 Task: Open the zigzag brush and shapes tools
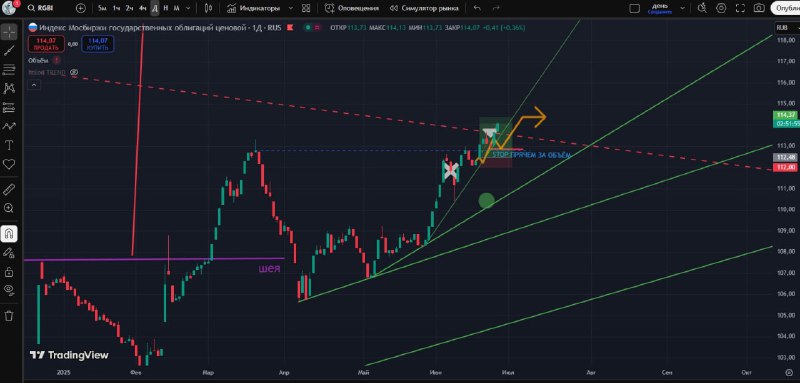(9, 126)
